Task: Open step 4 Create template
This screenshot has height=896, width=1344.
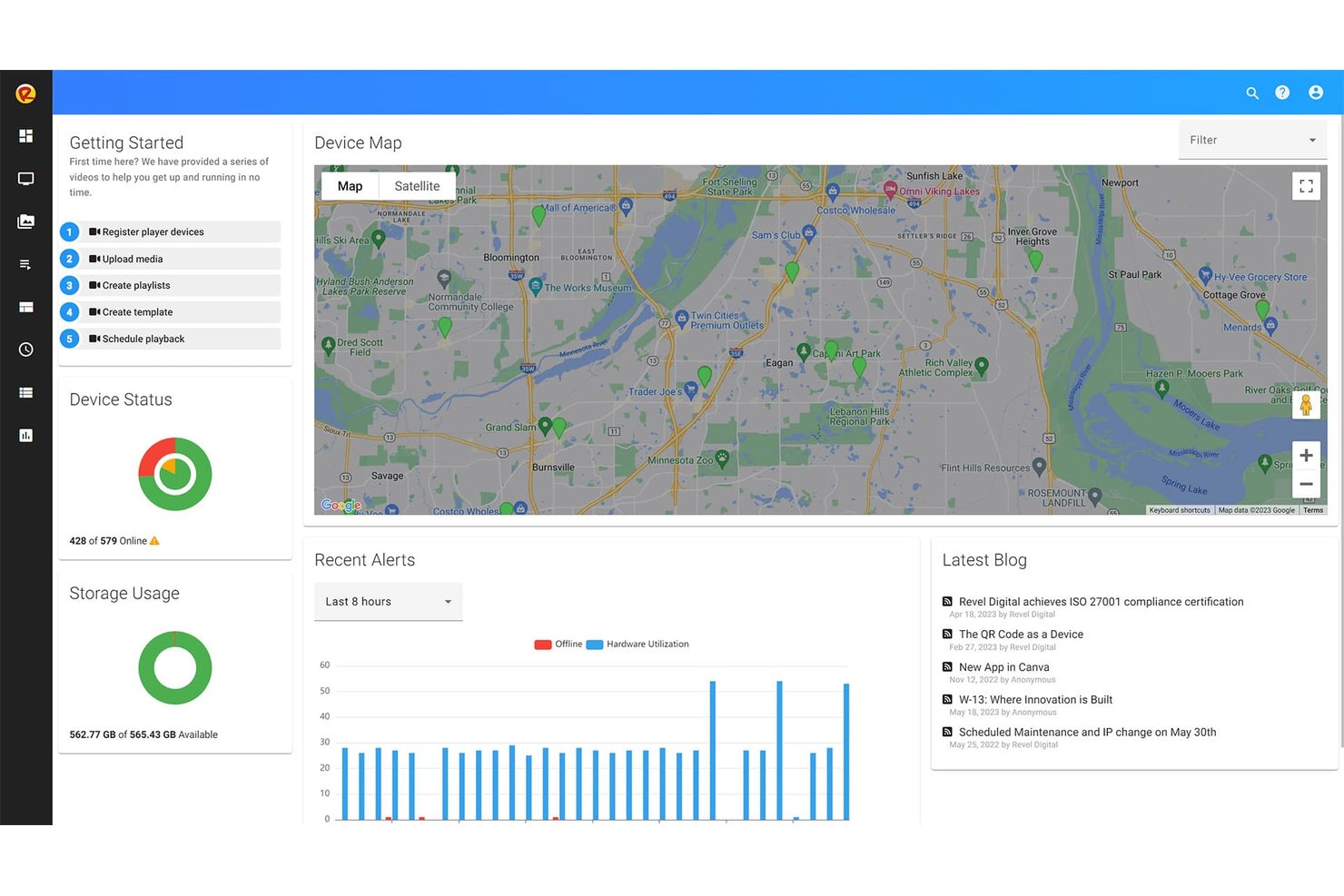Action: (x=170, y=312)
